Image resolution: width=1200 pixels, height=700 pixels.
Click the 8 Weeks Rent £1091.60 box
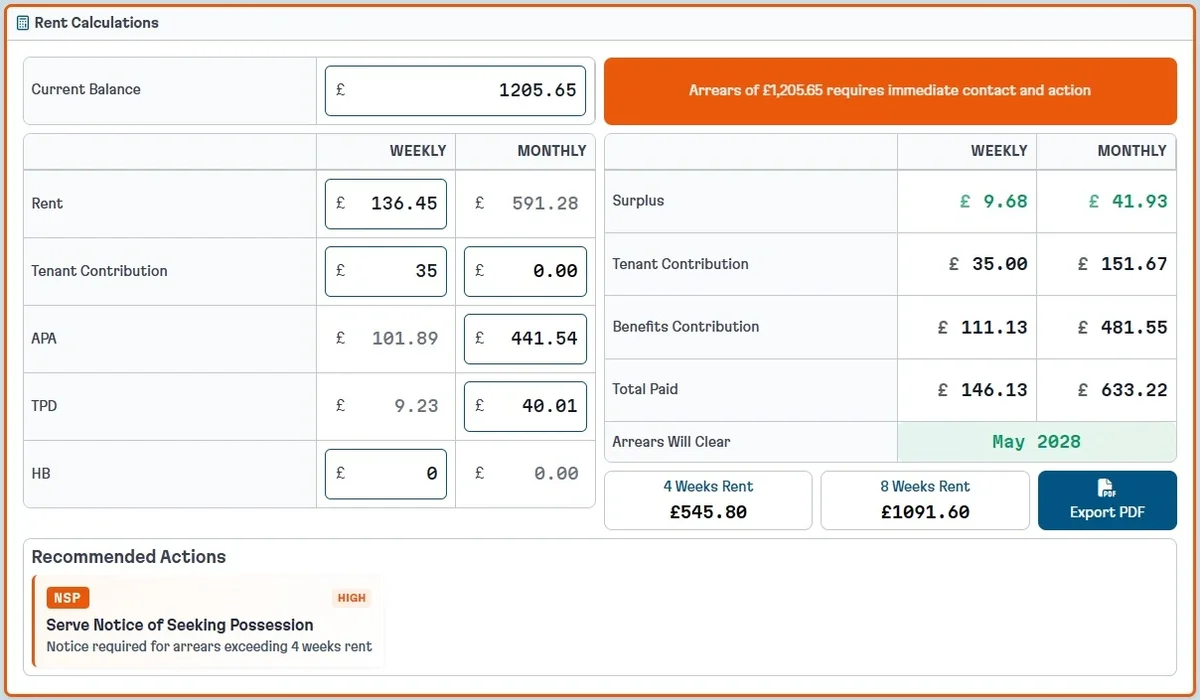pyautogui.click(x=924, y=499)
